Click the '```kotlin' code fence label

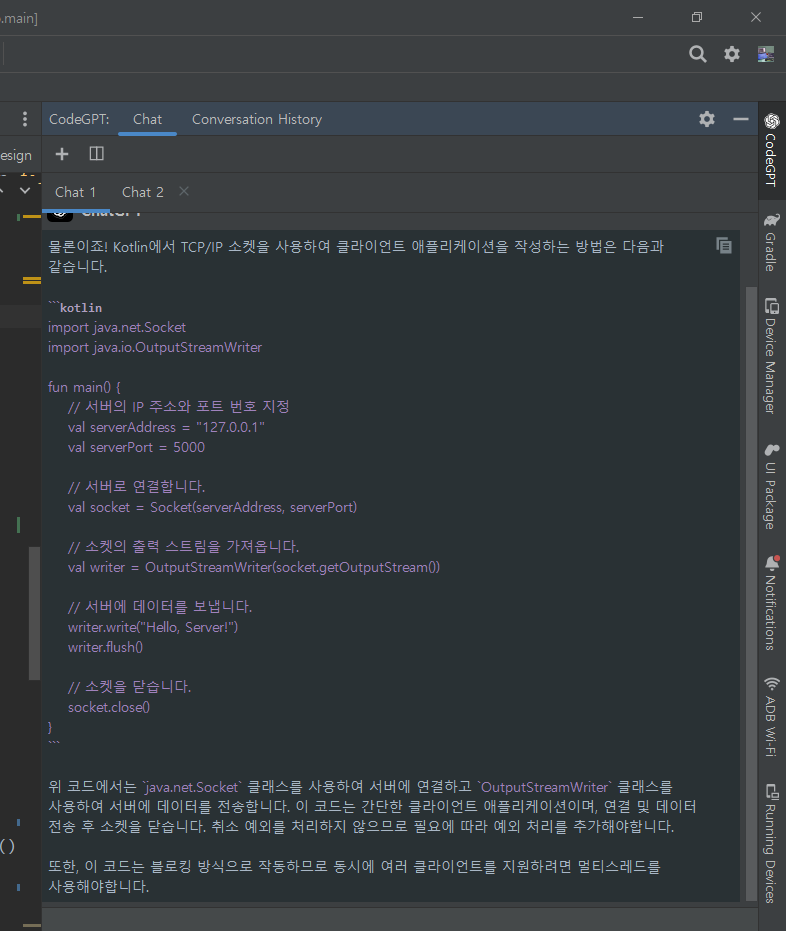pos(75,308)
